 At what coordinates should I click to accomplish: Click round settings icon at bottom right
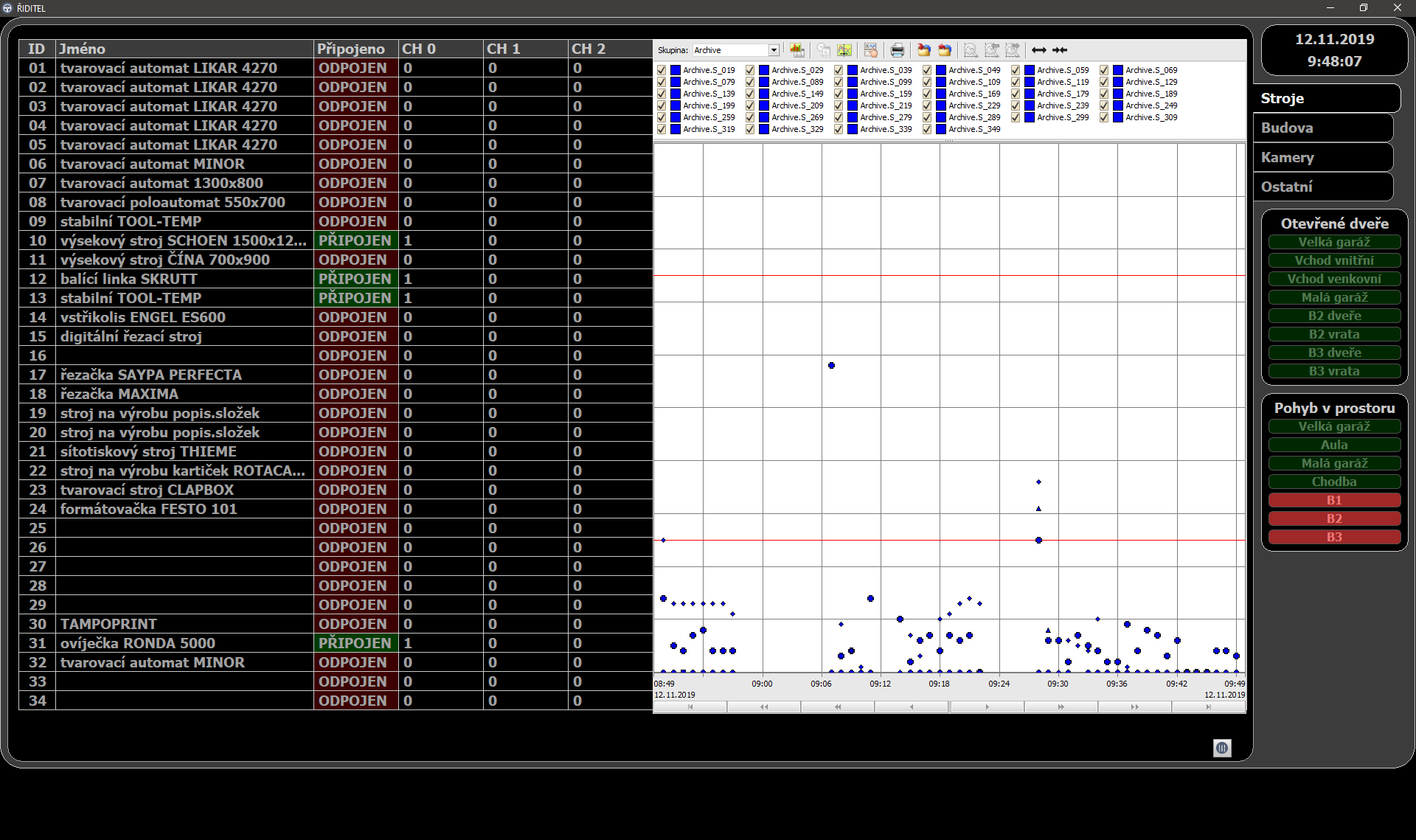coord(1221,748)
